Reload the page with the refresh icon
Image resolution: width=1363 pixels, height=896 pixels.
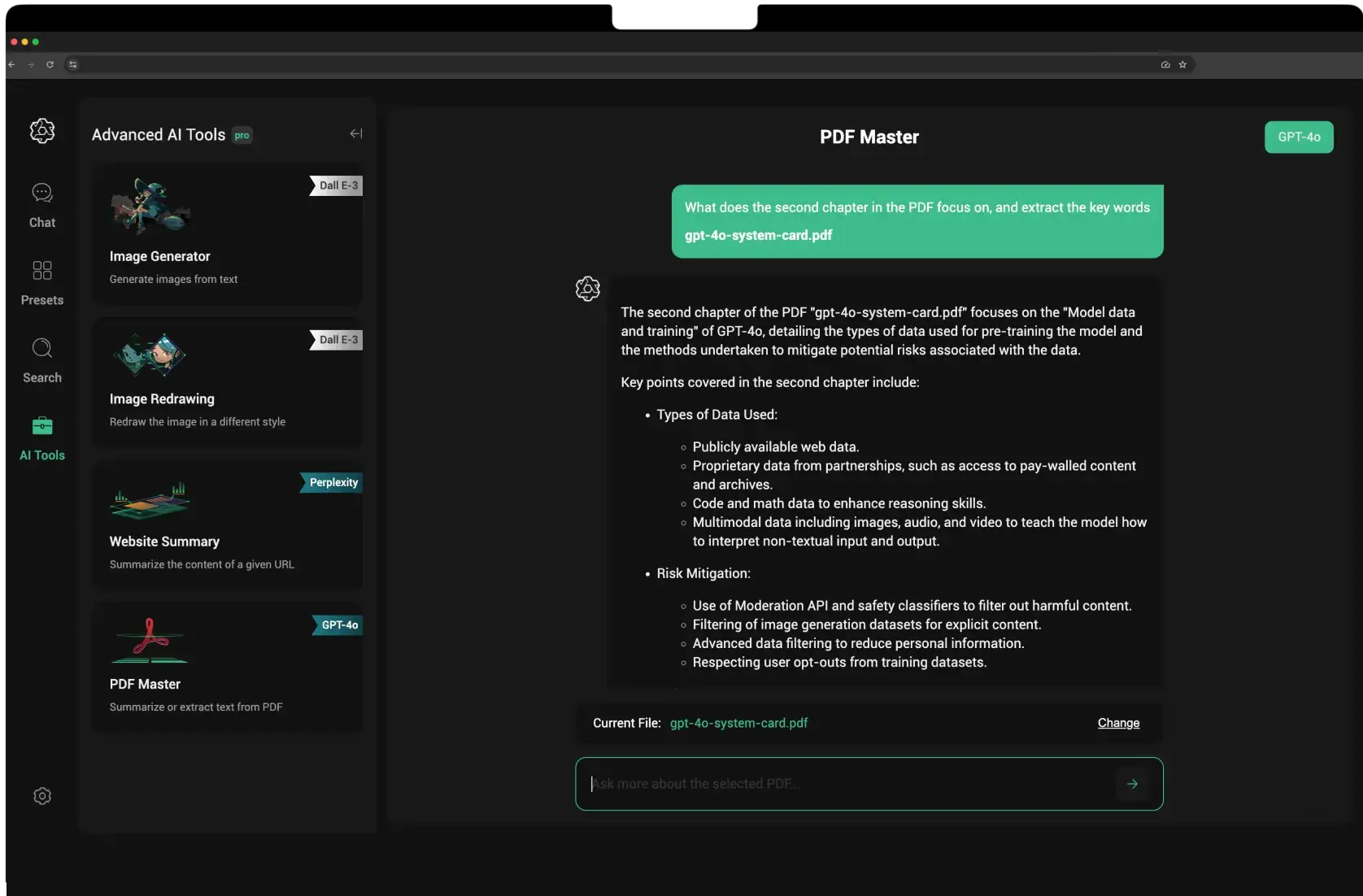(x=50, y=64)
